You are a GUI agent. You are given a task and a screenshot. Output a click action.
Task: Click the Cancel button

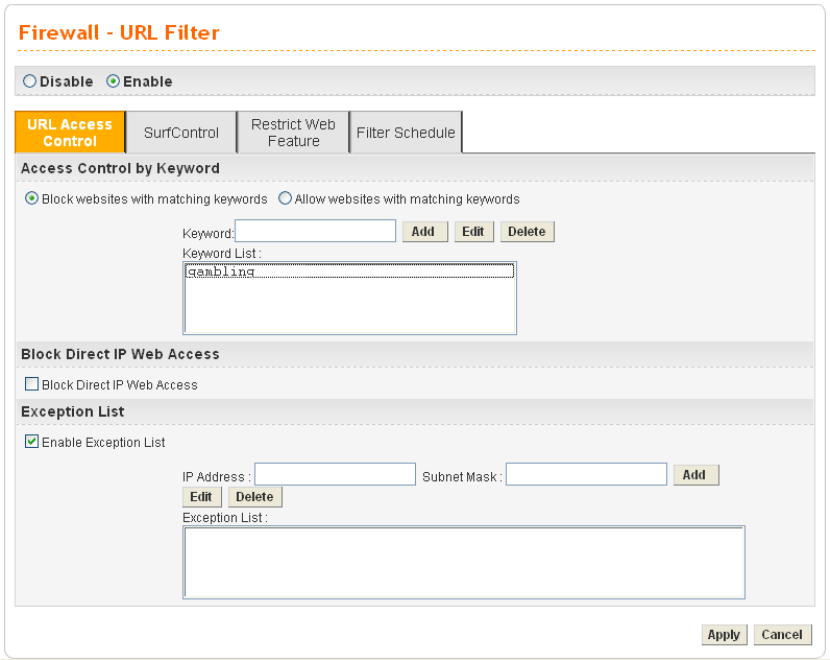781,634
